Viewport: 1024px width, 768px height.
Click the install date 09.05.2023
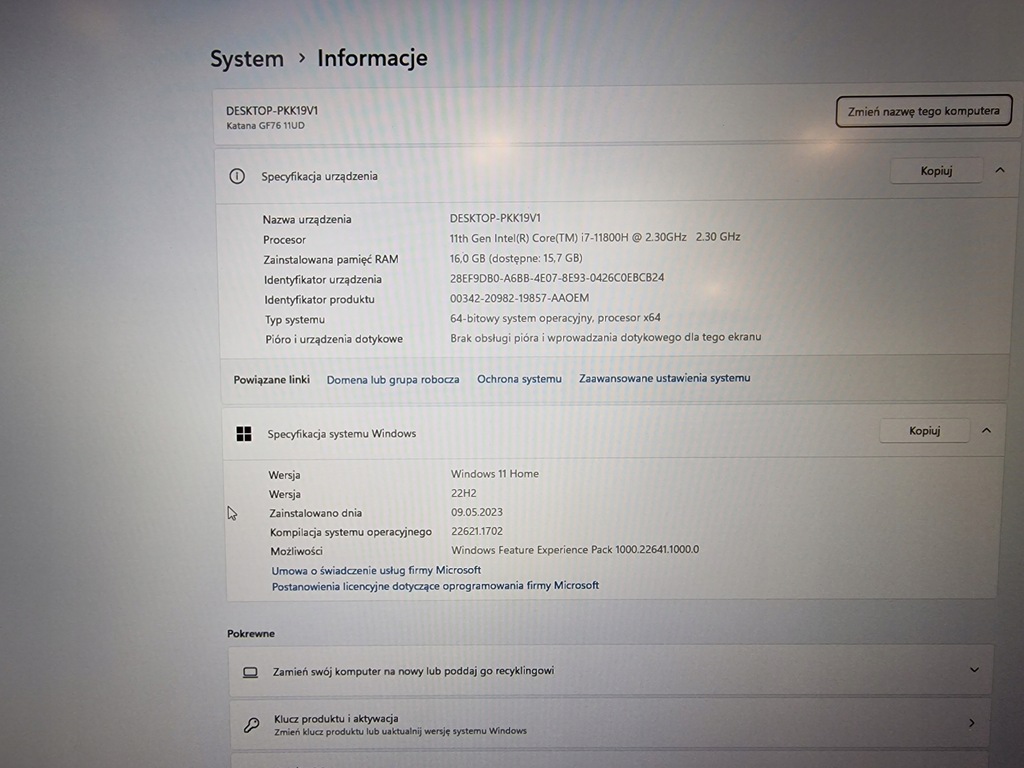coord(477,512)
